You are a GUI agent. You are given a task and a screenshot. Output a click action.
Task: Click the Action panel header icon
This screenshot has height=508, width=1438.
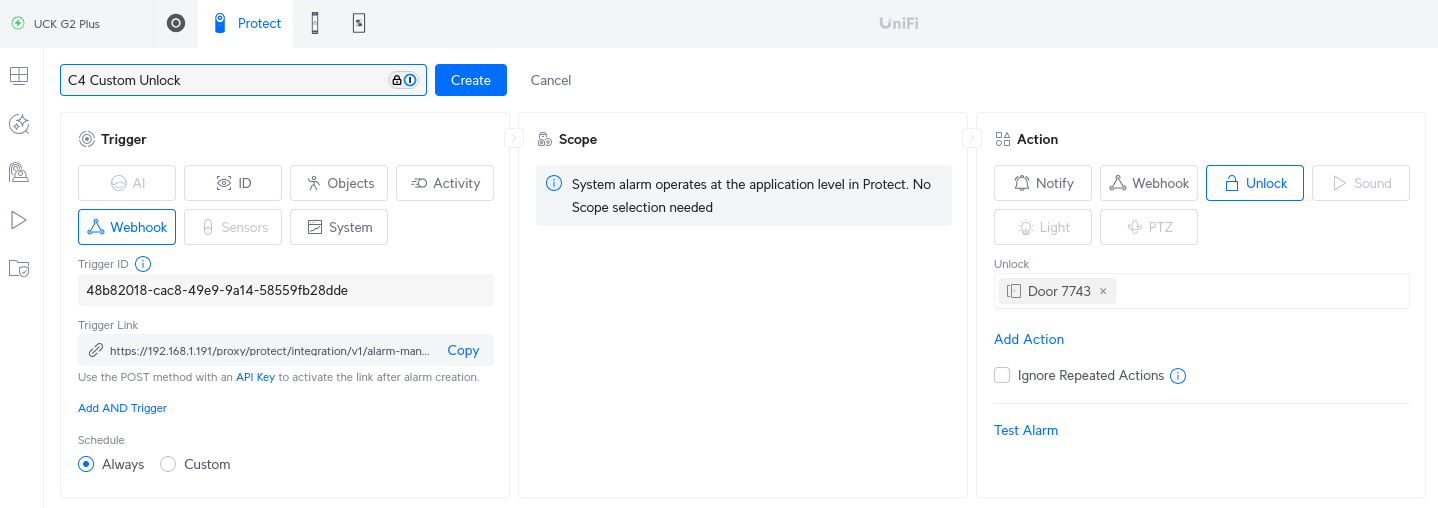(1003, 139)
